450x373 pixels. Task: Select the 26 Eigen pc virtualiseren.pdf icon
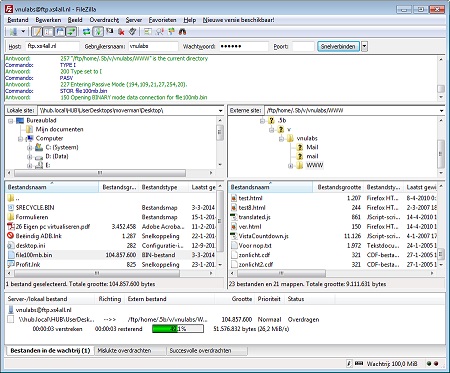coord(11,227)
